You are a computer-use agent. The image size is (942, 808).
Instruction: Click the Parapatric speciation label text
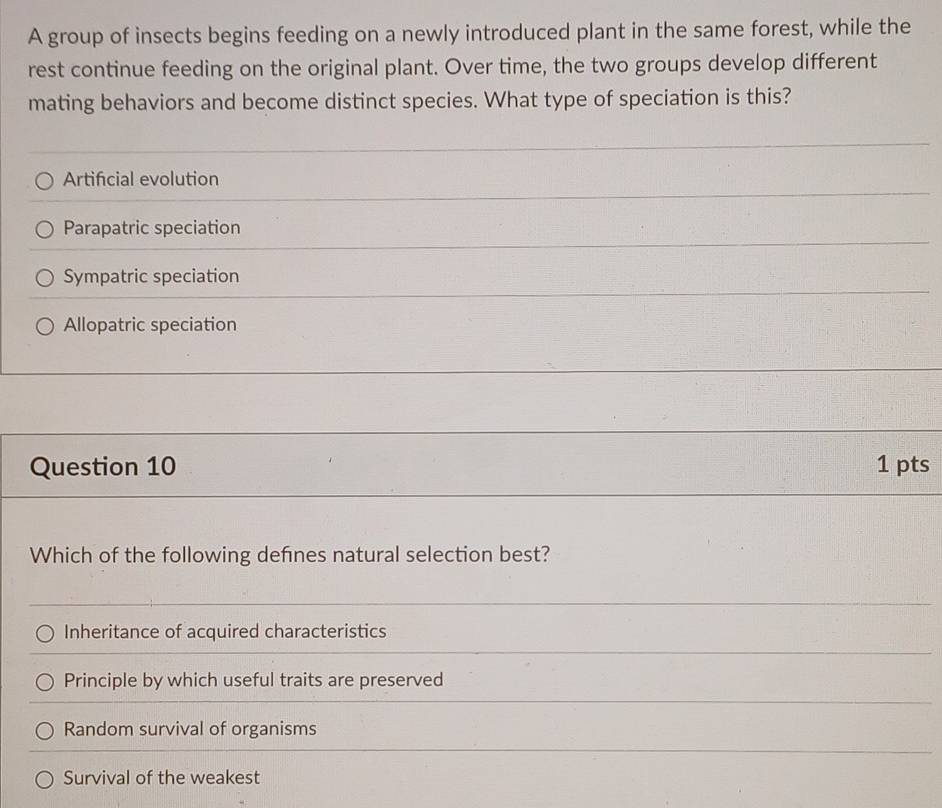pyautogui.click(x=152, y=228)
